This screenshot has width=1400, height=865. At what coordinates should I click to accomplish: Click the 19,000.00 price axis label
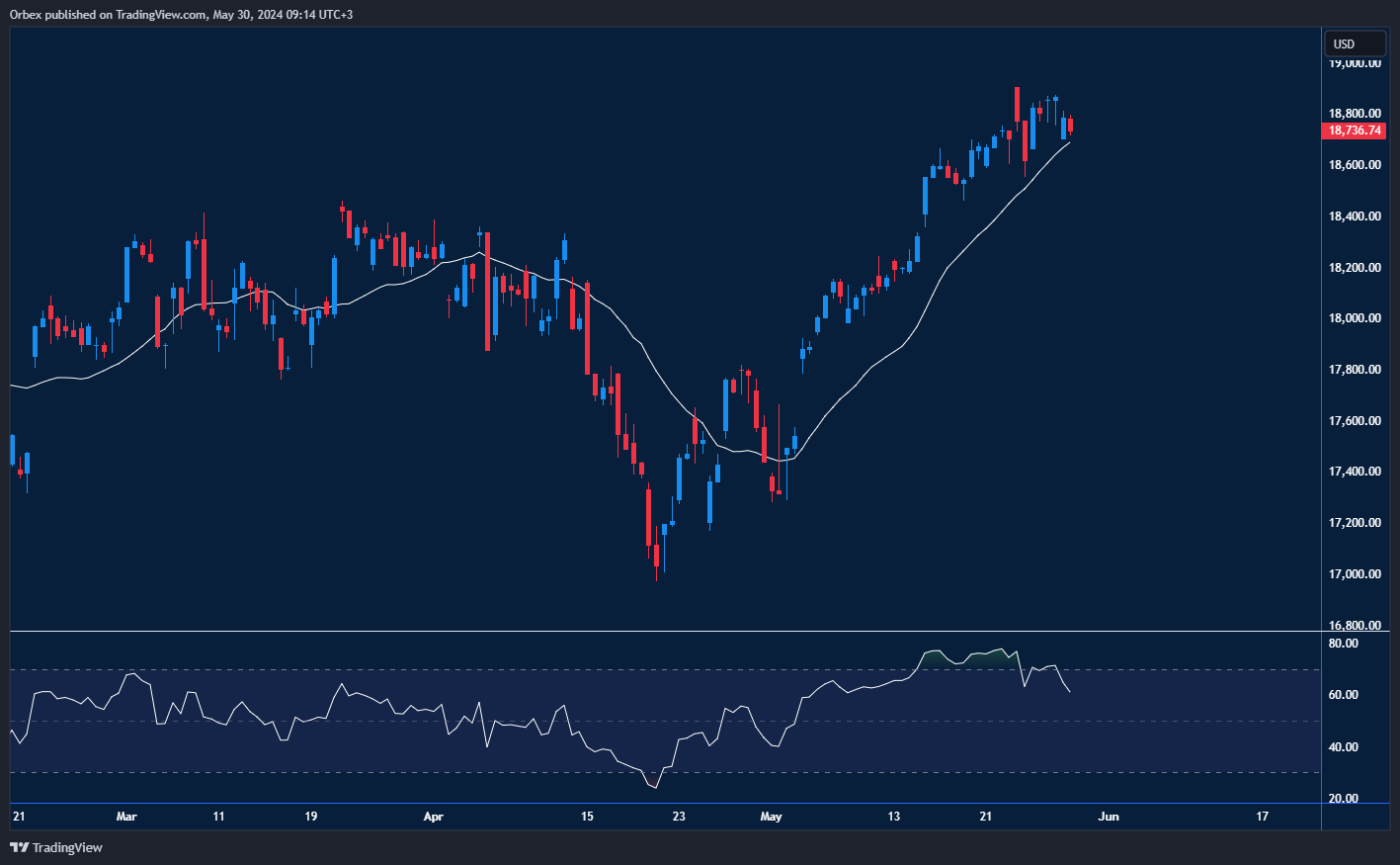pos(1354,63)
